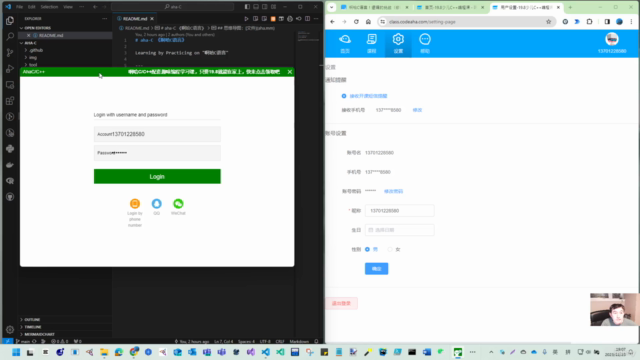The height and width of the screenshot is (360, 640).
Task: Click the change password link
Action: [393, 191]
